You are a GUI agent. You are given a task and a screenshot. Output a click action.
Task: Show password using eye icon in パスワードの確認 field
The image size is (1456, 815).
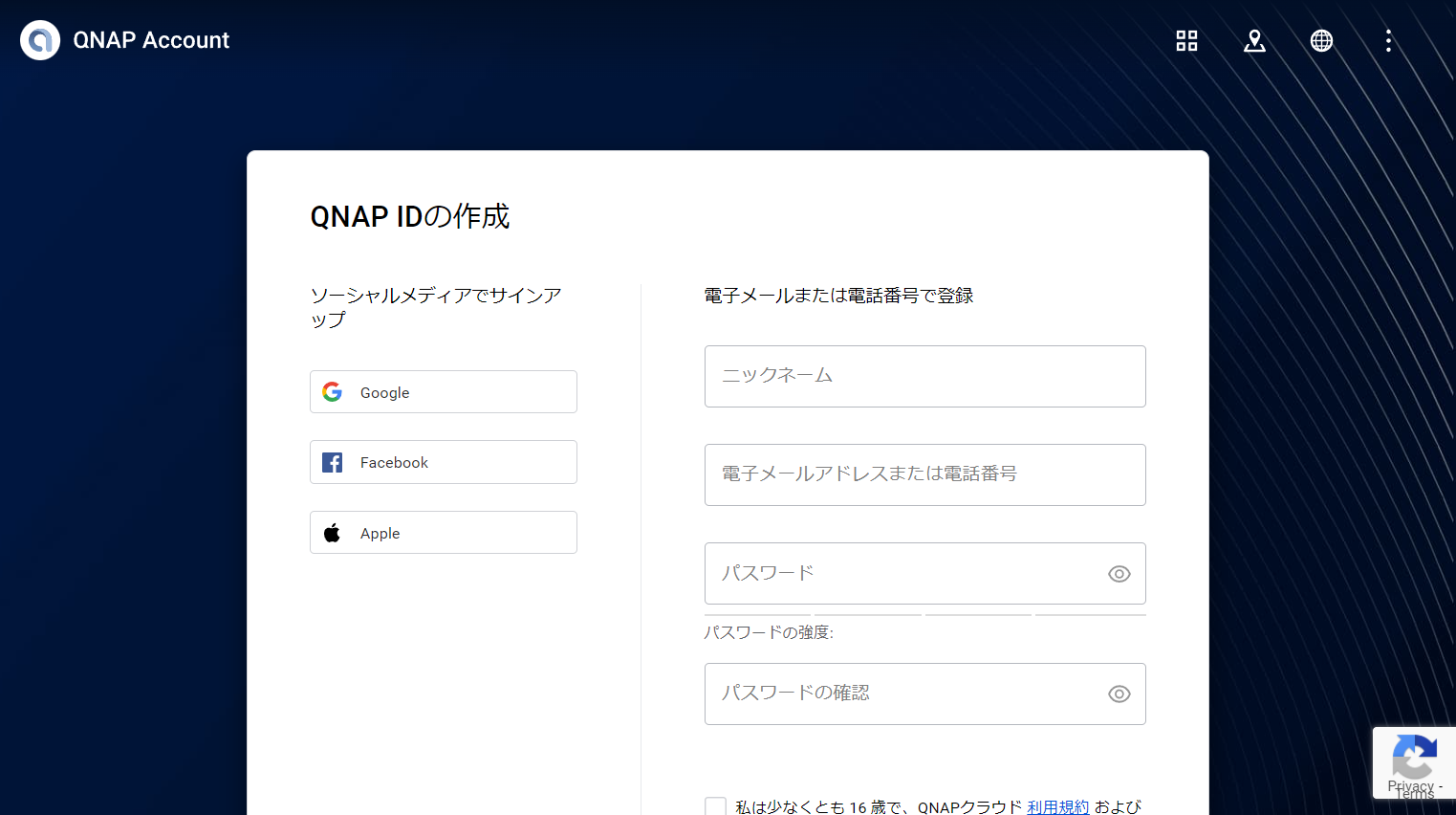[1119, 694]
